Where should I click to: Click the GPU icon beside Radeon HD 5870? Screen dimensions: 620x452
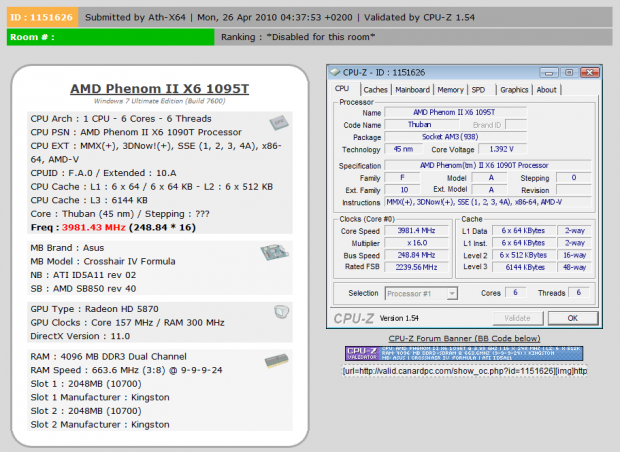(282, 312)
